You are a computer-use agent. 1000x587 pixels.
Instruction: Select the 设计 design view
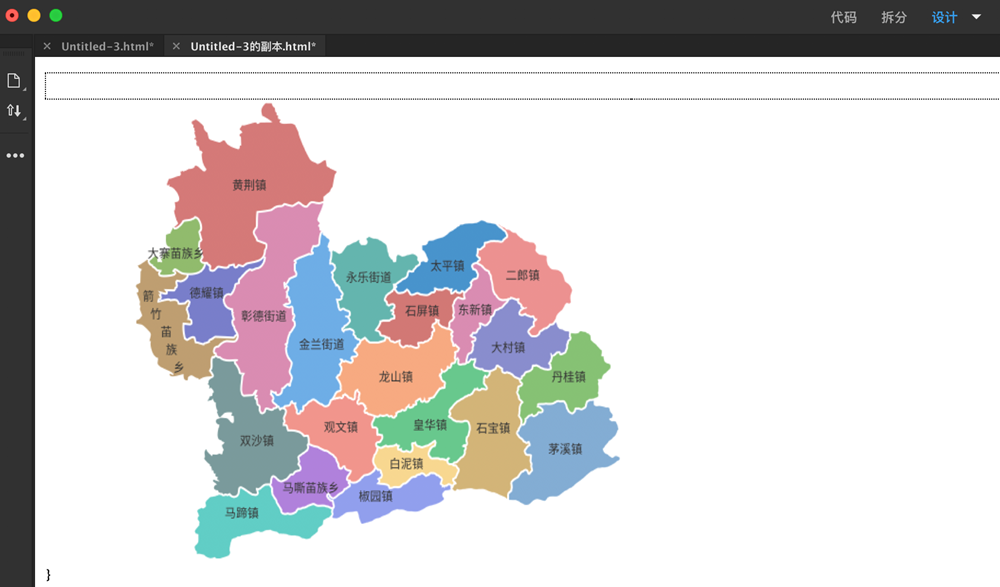pos(944,17)
